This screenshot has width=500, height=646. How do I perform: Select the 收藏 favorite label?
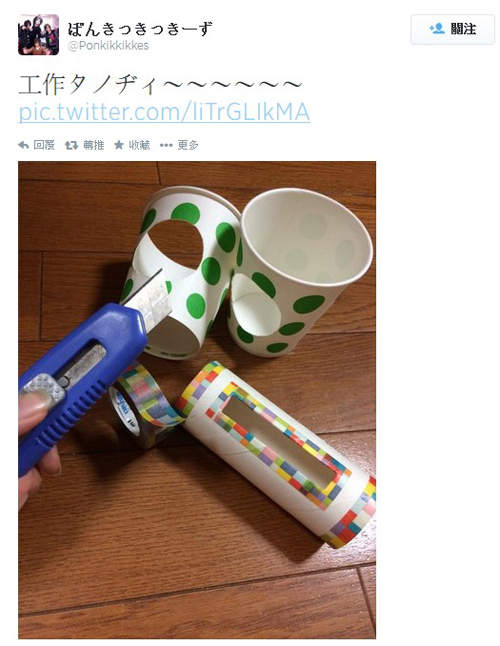139,145
